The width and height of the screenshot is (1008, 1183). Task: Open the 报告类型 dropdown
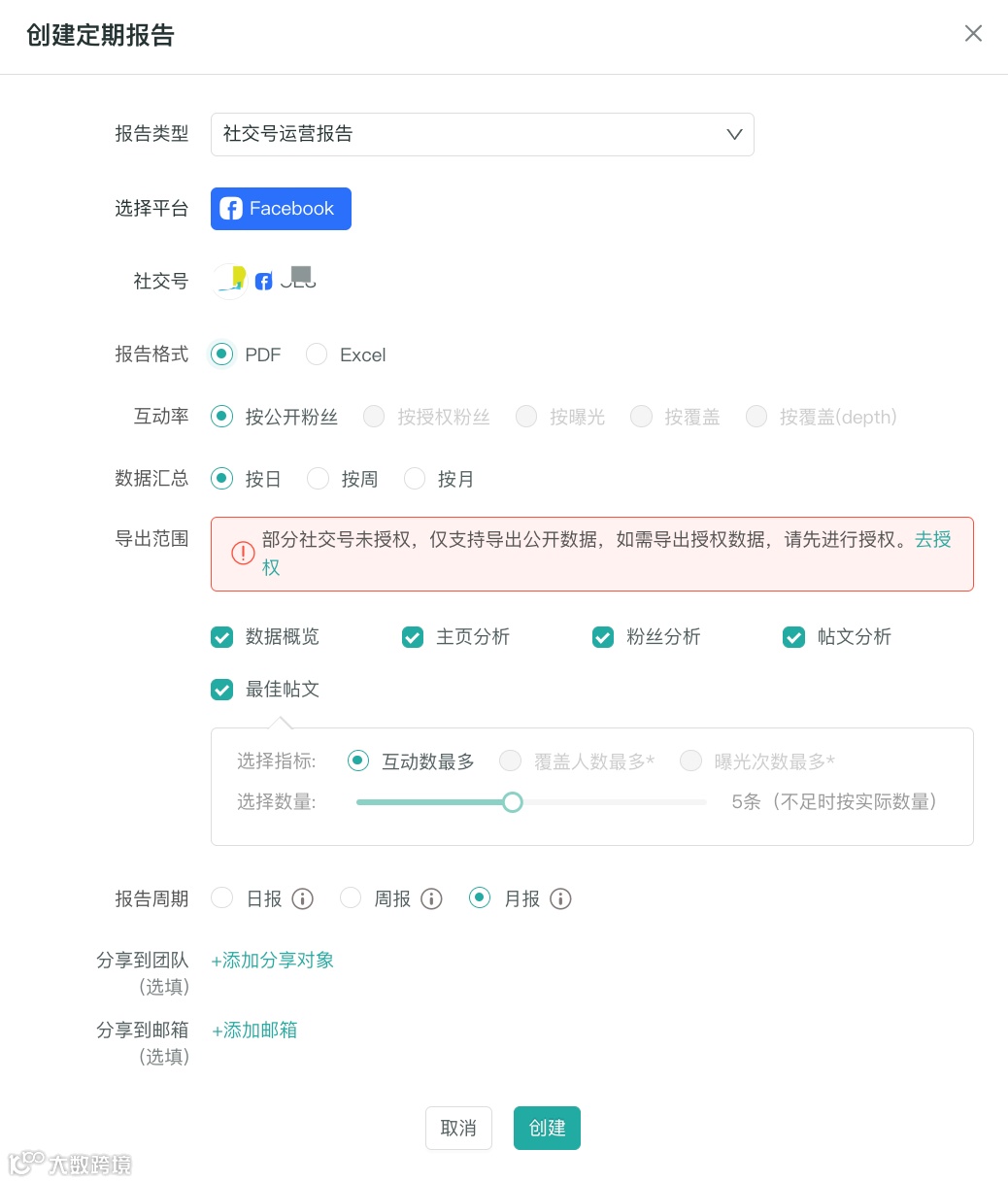[482, 134]
